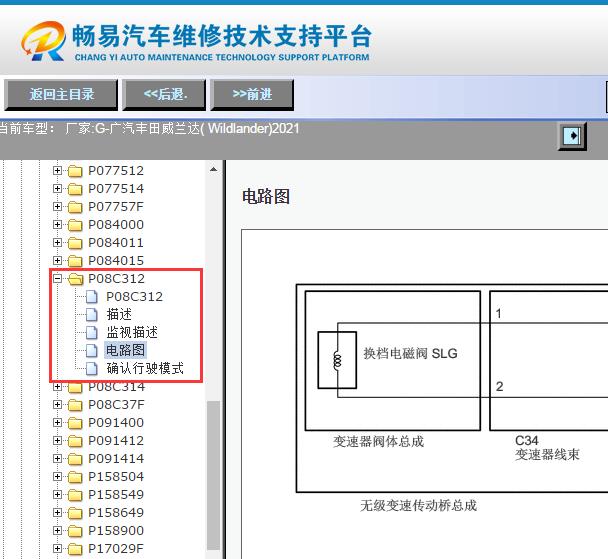This screenshot has width=608, height=559.
Task: Click the P17029F folder icon
Action: (x=75, y=549)
